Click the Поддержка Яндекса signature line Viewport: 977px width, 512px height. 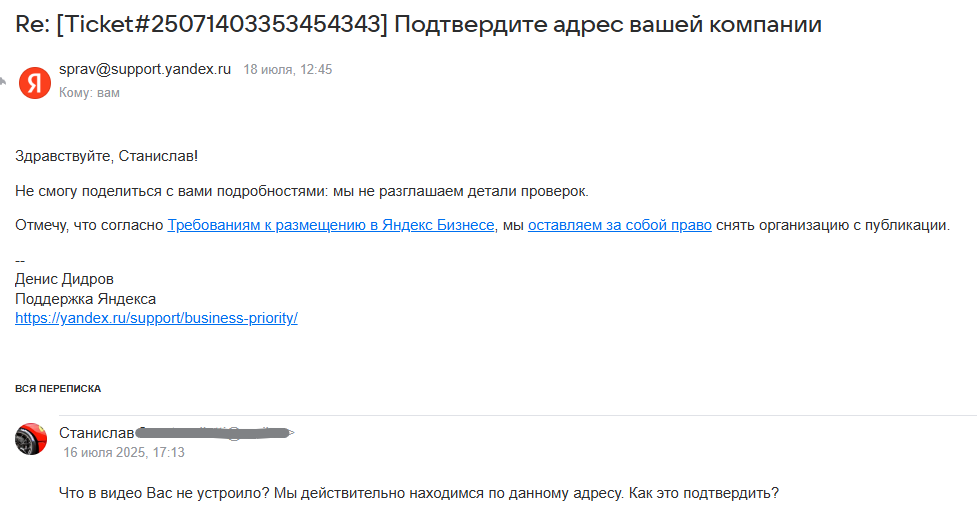(85, 299)
